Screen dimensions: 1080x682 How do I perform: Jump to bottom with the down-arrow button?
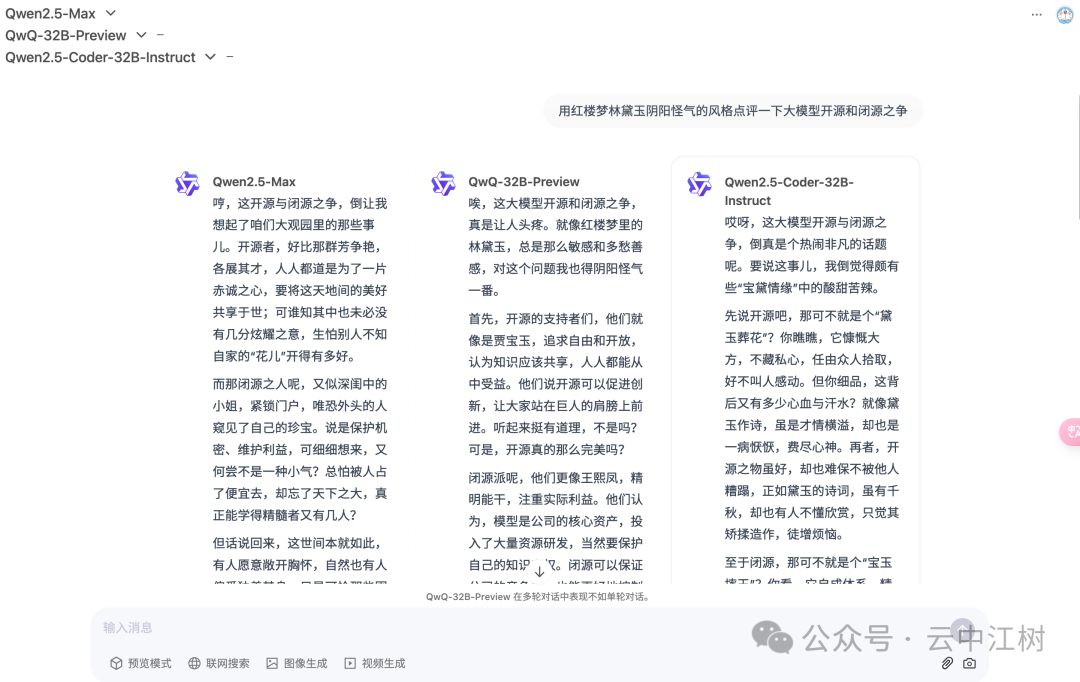pyautogui.click(x=539, y=571)
